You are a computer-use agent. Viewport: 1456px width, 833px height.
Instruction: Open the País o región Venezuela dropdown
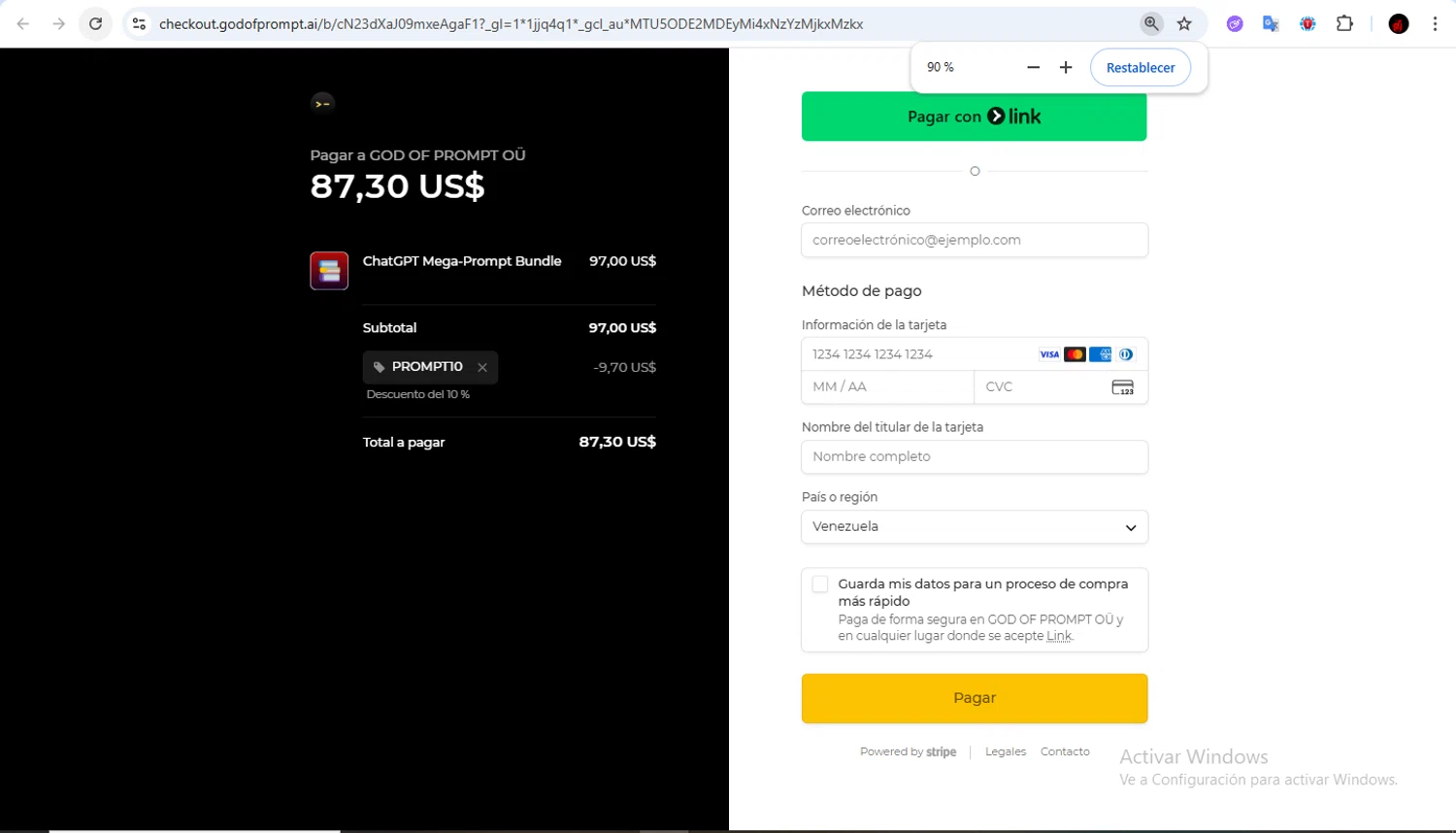[x=975, y=526]
